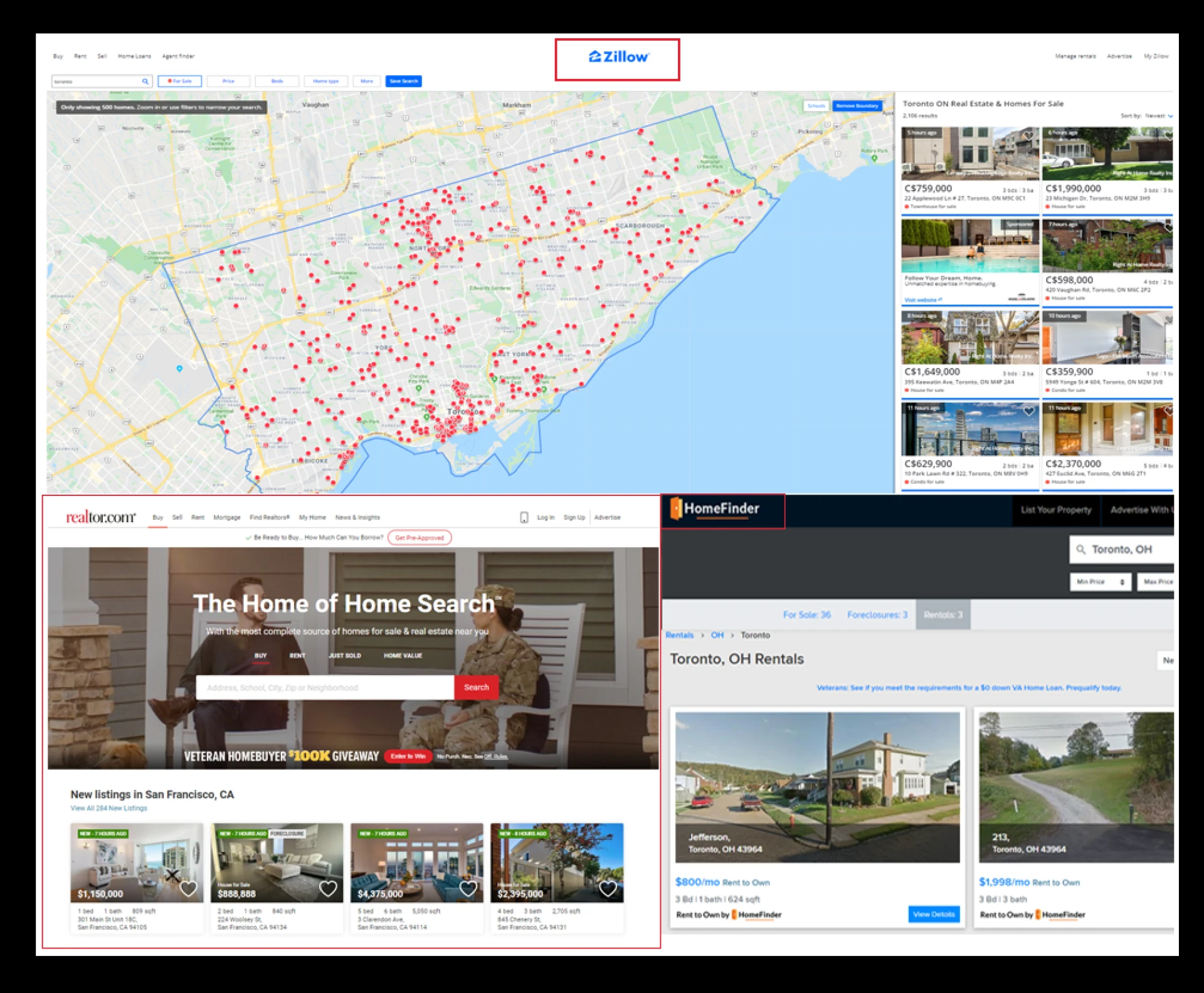Click the magnifier in Zillow search box

(x=145, y=81)
